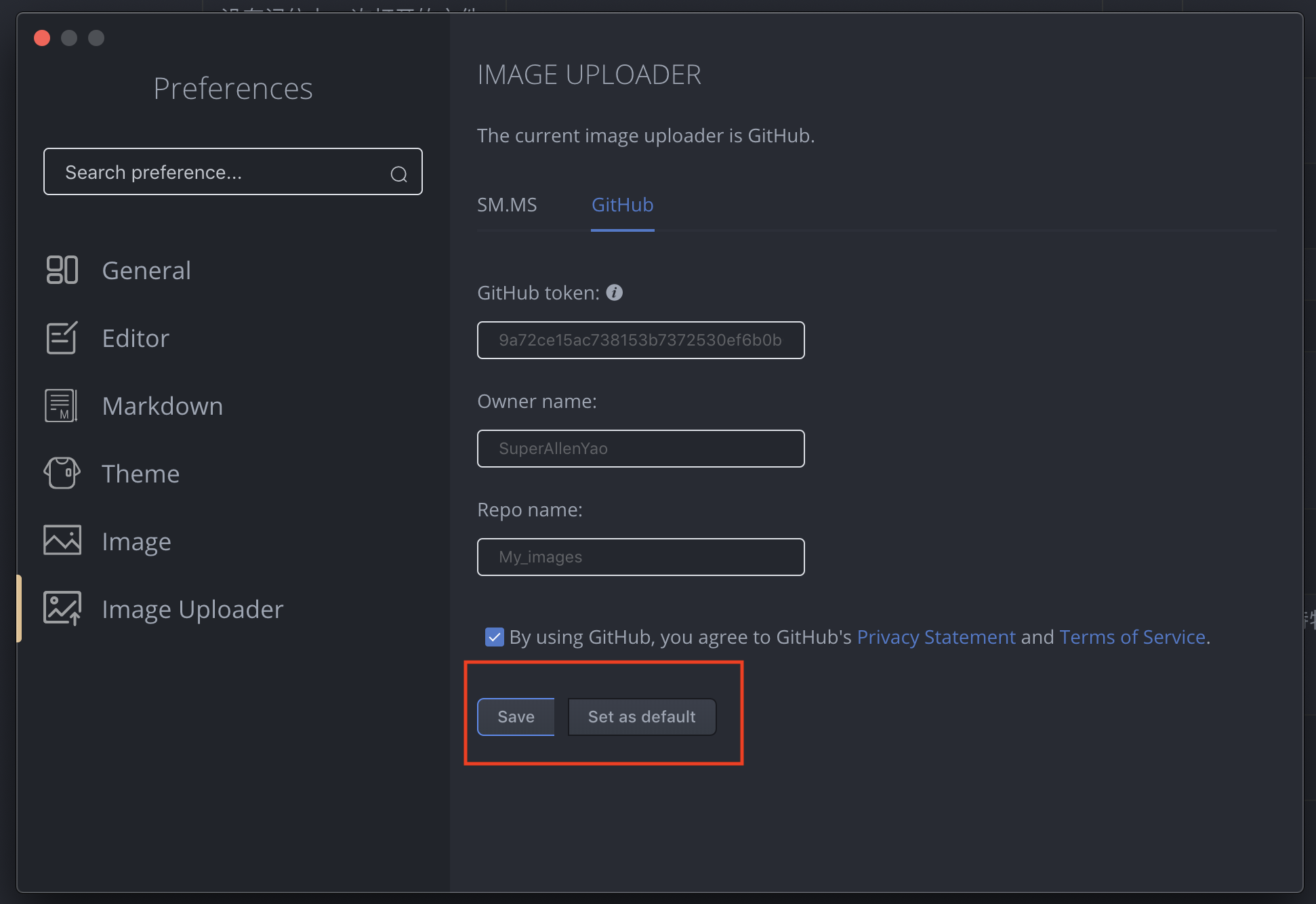Click the Repo name field showing My_images
The height and width of the screenshot is (904, 1316).
[640, 556]
